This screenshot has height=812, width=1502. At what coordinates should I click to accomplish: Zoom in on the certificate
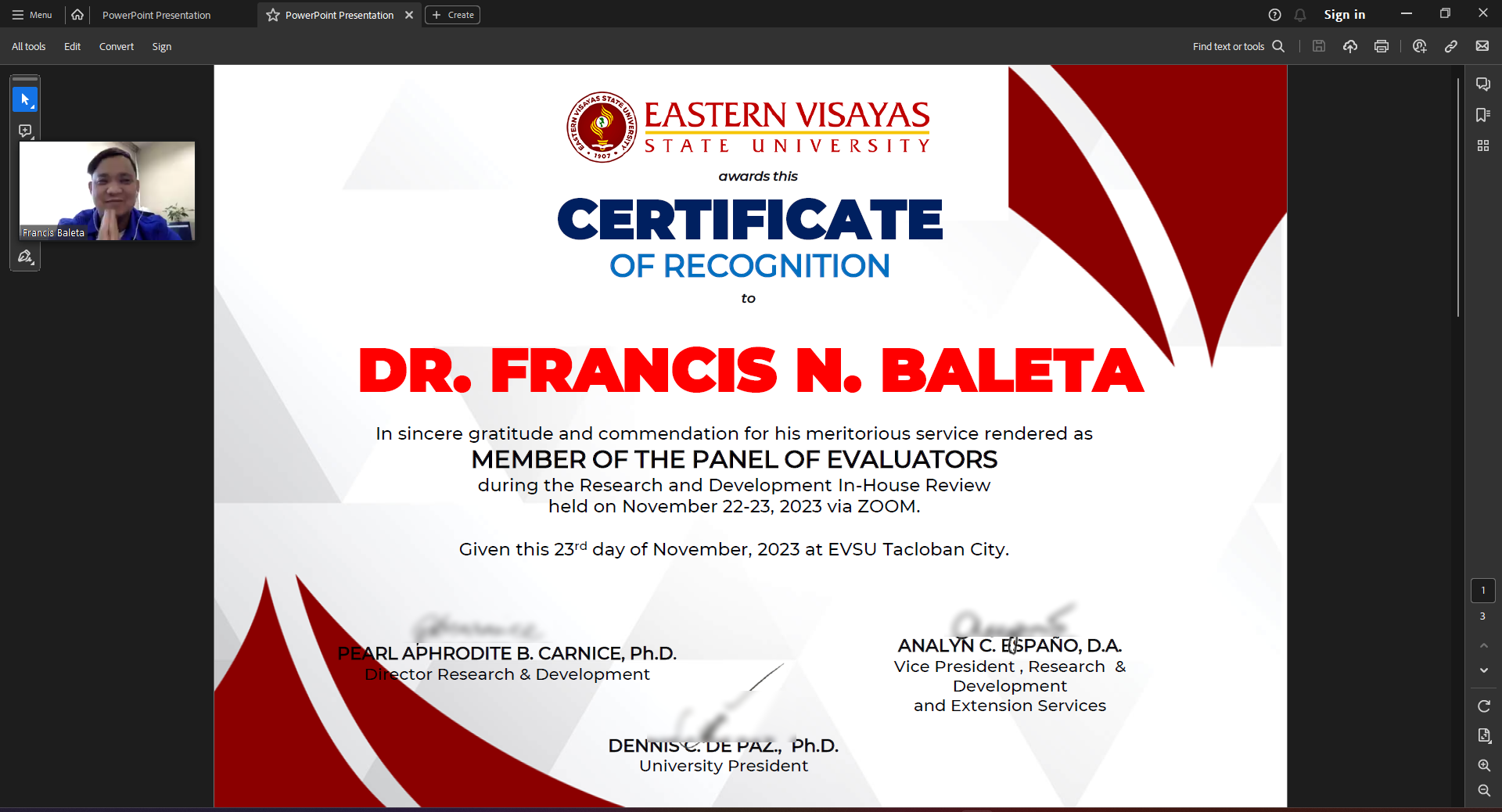point(1483,765)
